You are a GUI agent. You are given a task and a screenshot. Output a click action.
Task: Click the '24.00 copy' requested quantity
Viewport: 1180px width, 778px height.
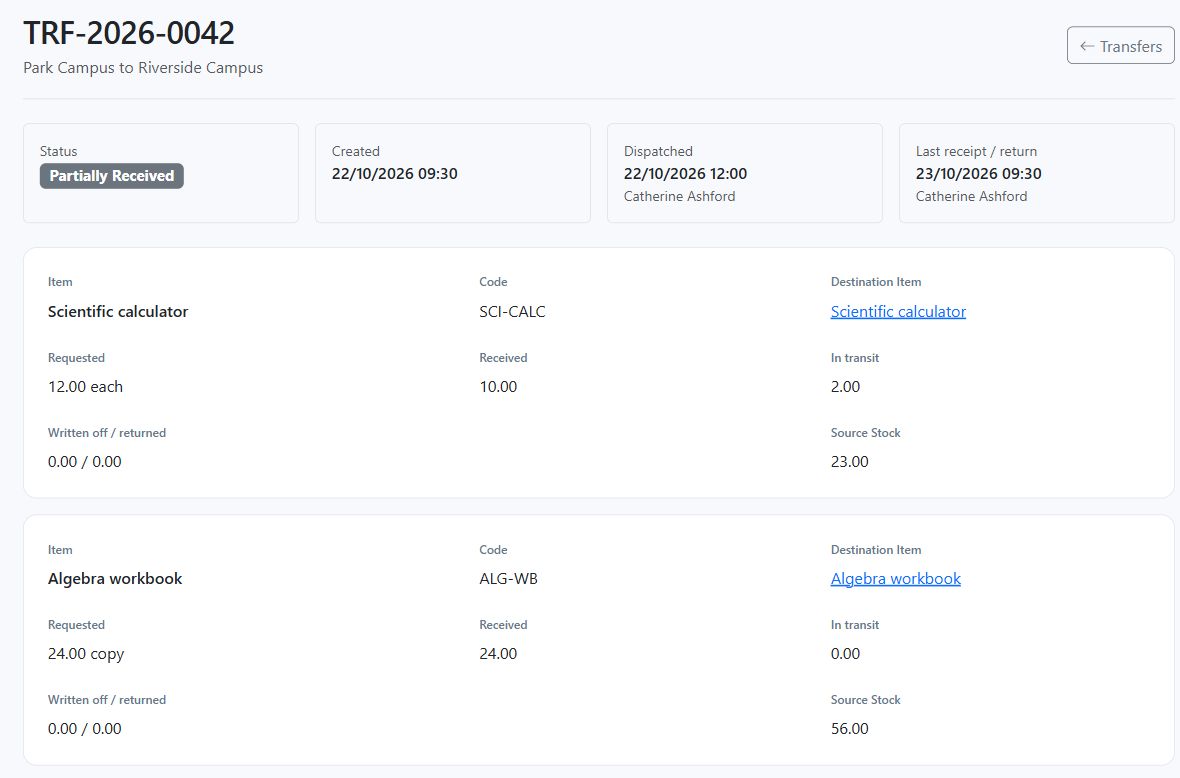tap(86, 654)
